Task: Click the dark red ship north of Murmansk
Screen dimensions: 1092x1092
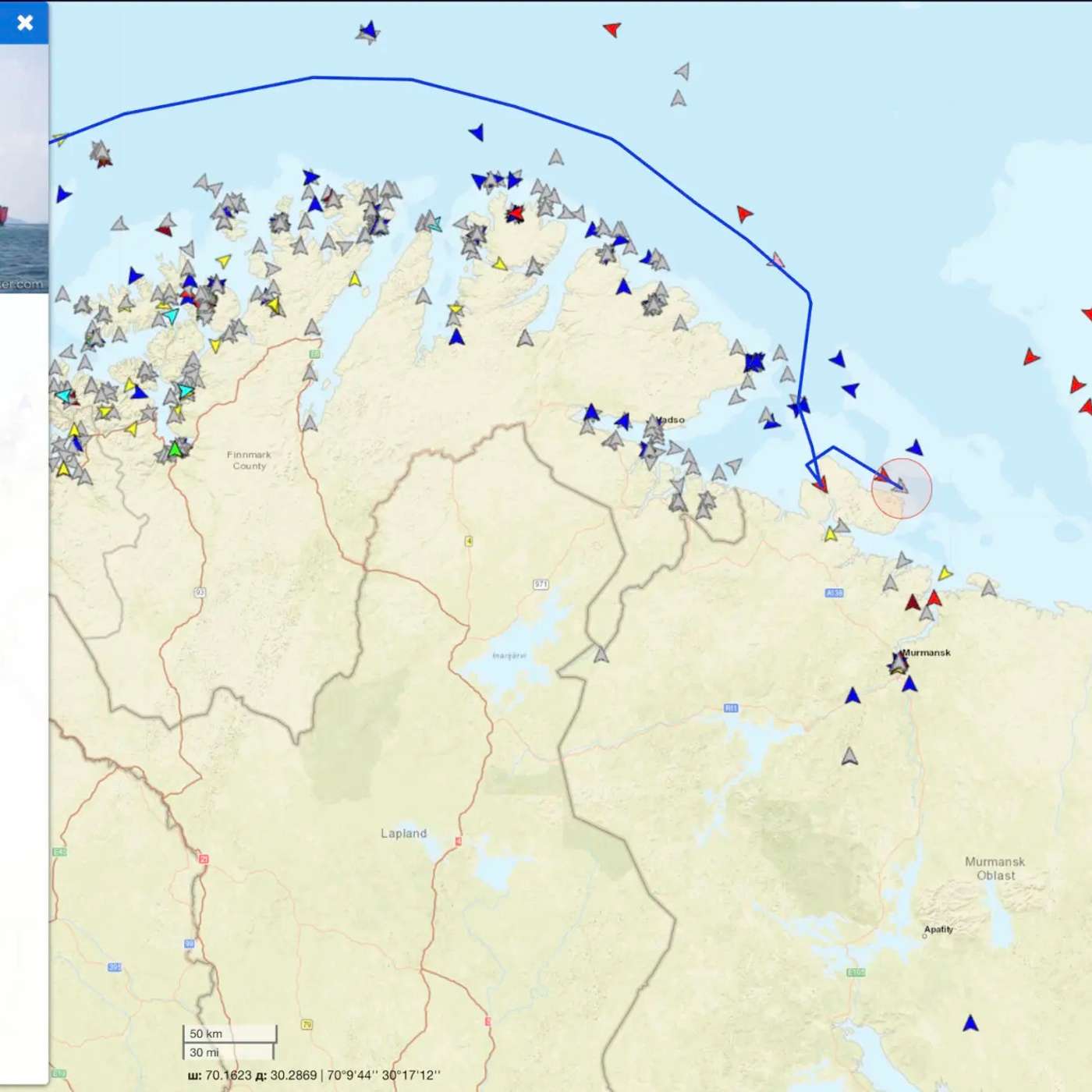Action: tap(913, 602)
